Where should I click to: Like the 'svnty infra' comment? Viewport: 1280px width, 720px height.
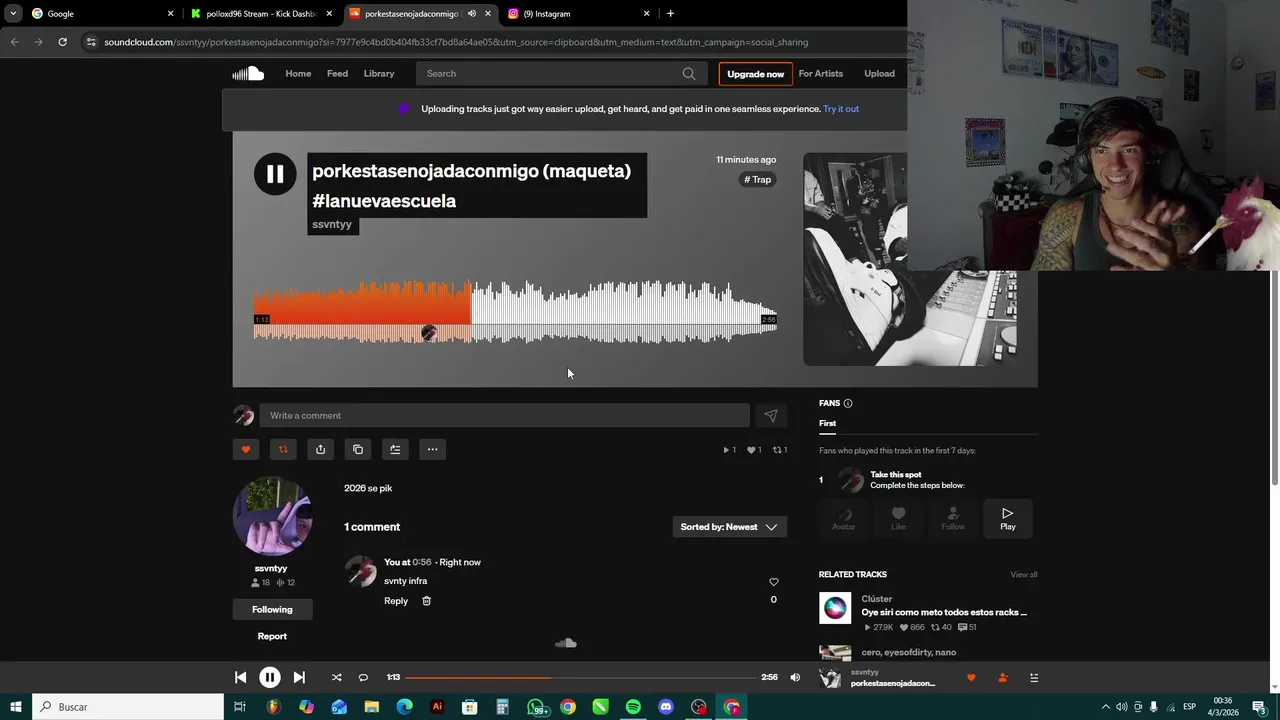(773, 582)
